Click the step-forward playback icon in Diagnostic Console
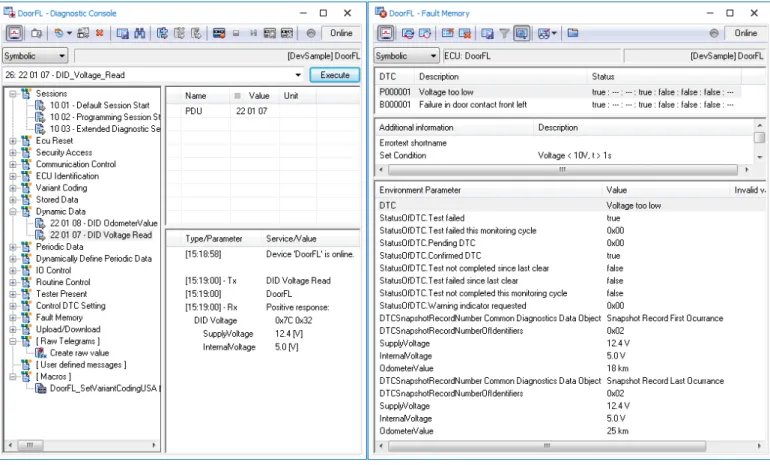Image resolution: width=770 pixels, height=465 pixels. [253, 33]
